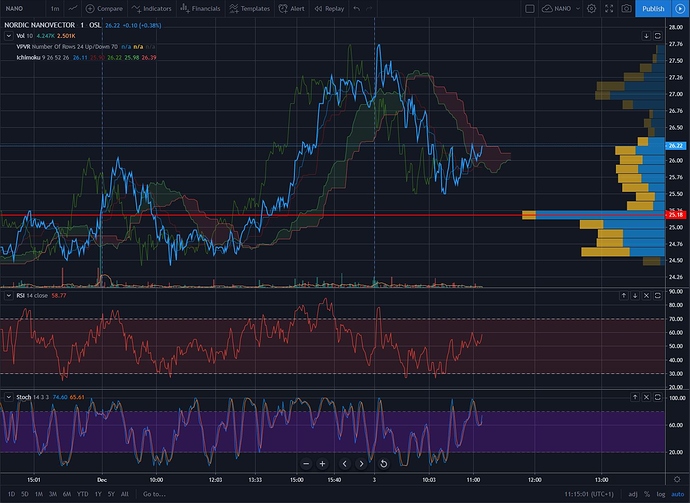Enter fullscreen chart mode
This screenshot has width=690, height=503.
point(609,8)
